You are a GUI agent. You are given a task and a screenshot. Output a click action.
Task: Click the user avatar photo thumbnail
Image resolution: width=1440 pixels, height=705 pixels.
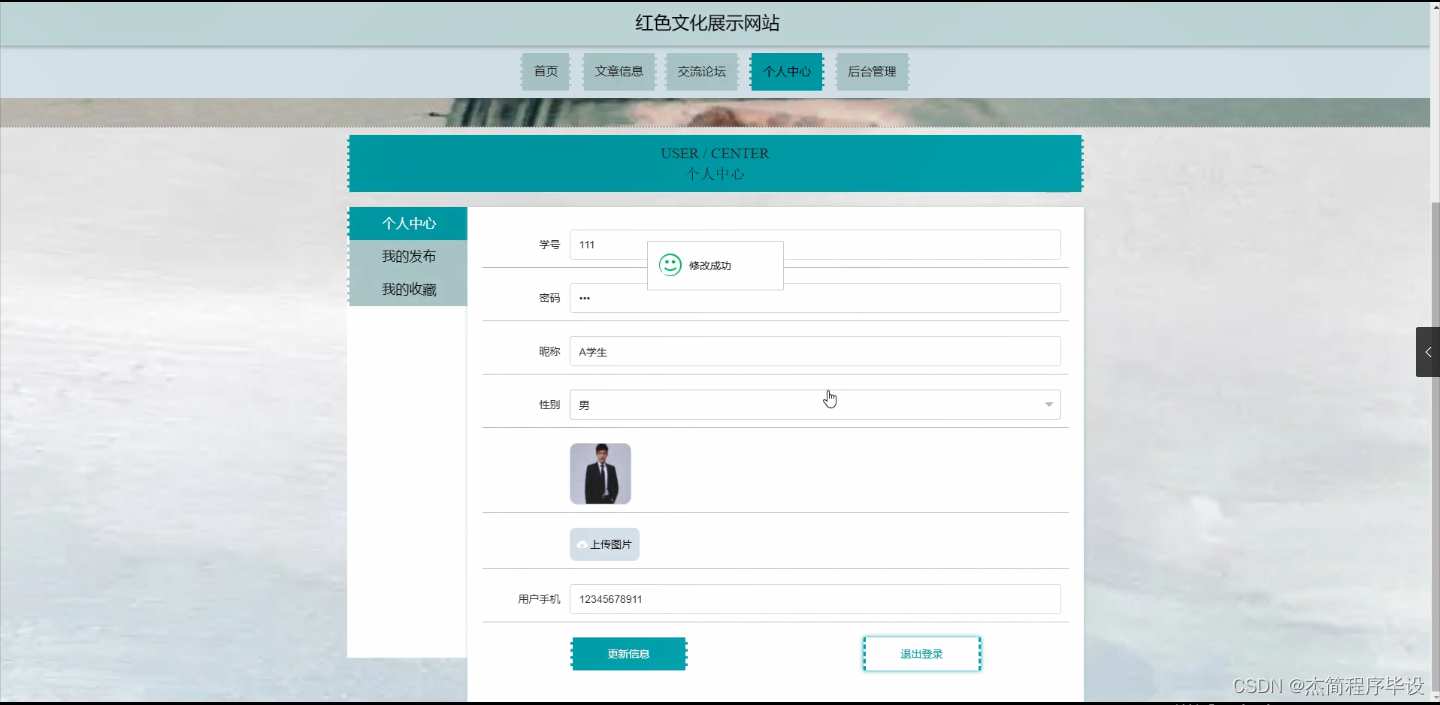point(600,473)
